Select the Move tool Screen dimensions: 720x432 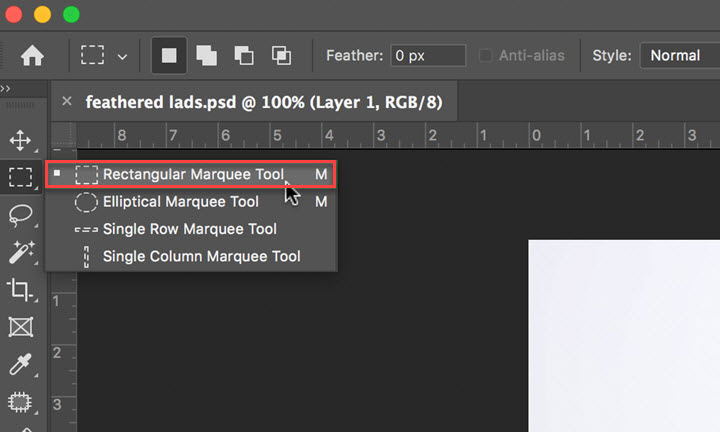tap(20, 140)
